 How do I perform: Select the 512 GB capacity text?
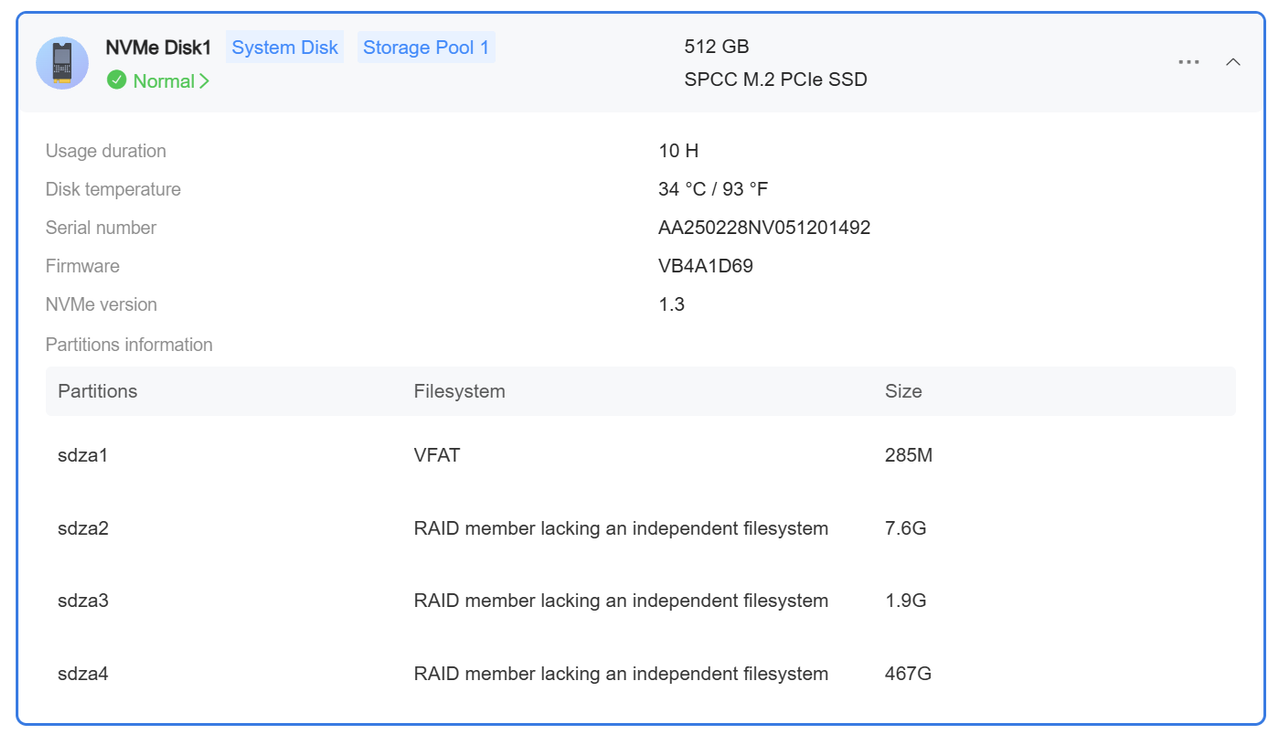tap(716, 46)
